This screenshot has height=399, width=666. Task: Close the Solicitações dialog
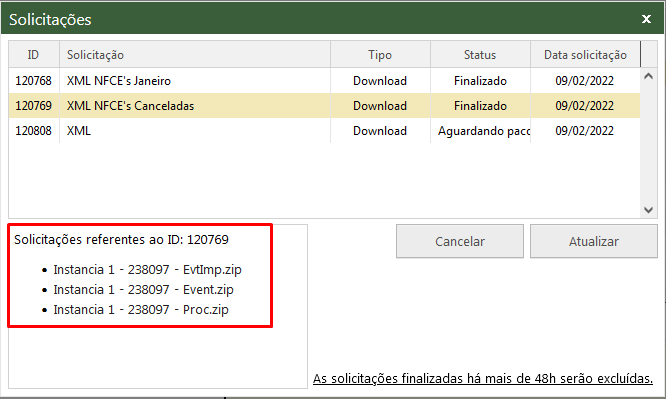click(646, 19)
